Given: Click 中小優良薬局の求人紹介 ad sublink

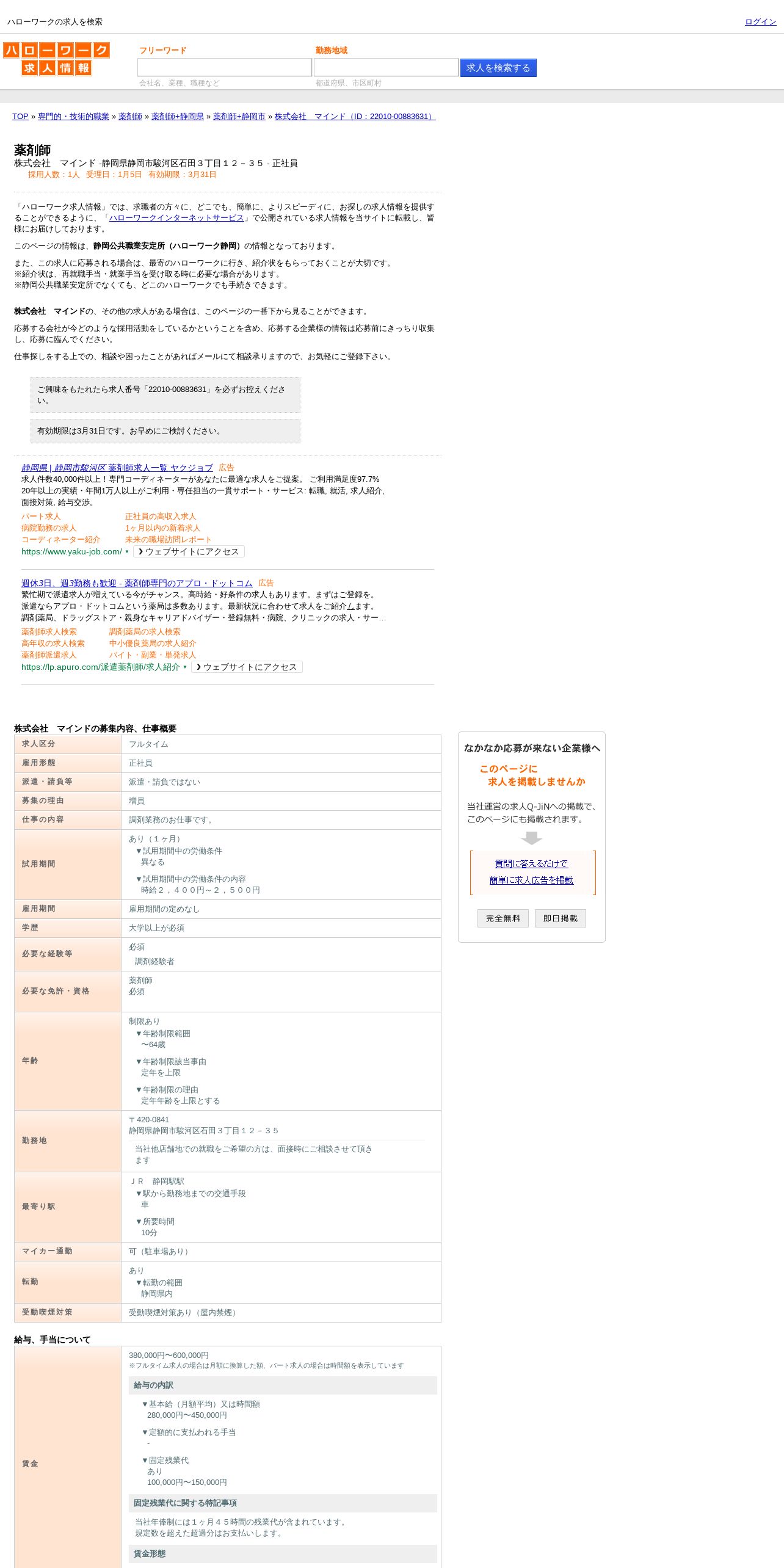Looking at the screenshot, I should (153, 644).
